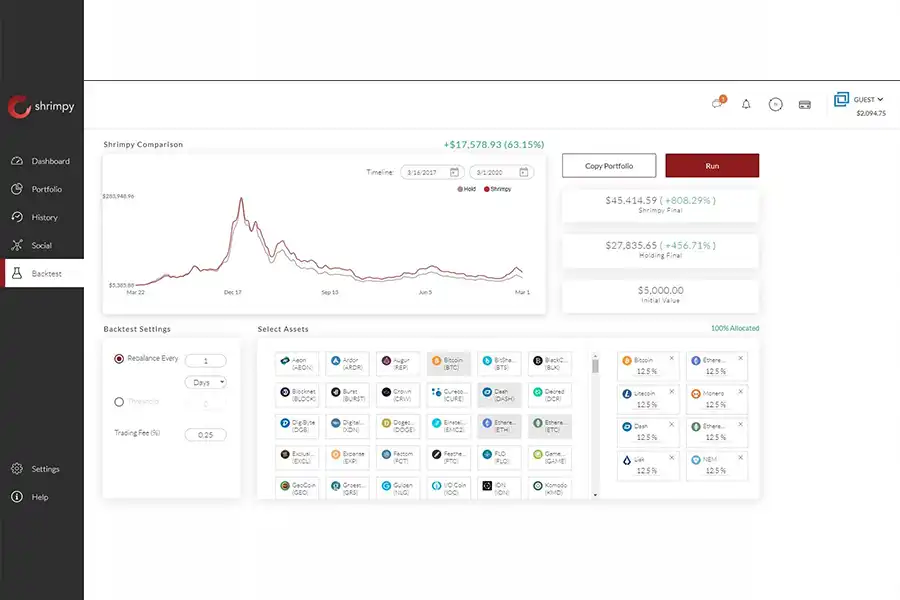Select the Augur (REP) asset
Image resolution: width=900 pixels, height=600 pixels.
pos(398,363)
